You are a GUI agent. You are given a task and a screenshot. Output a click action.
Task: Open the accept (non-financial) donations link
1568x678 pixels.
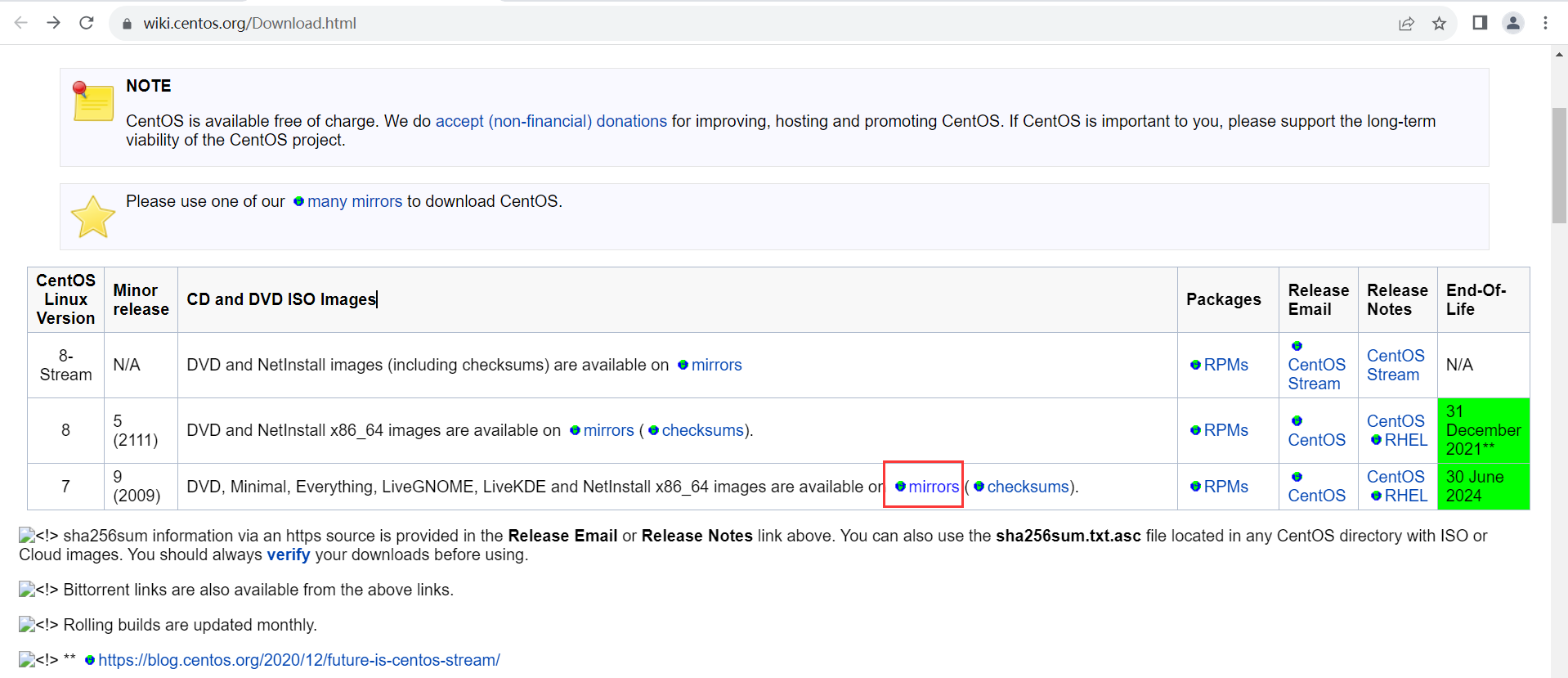[x=551, y=121]
